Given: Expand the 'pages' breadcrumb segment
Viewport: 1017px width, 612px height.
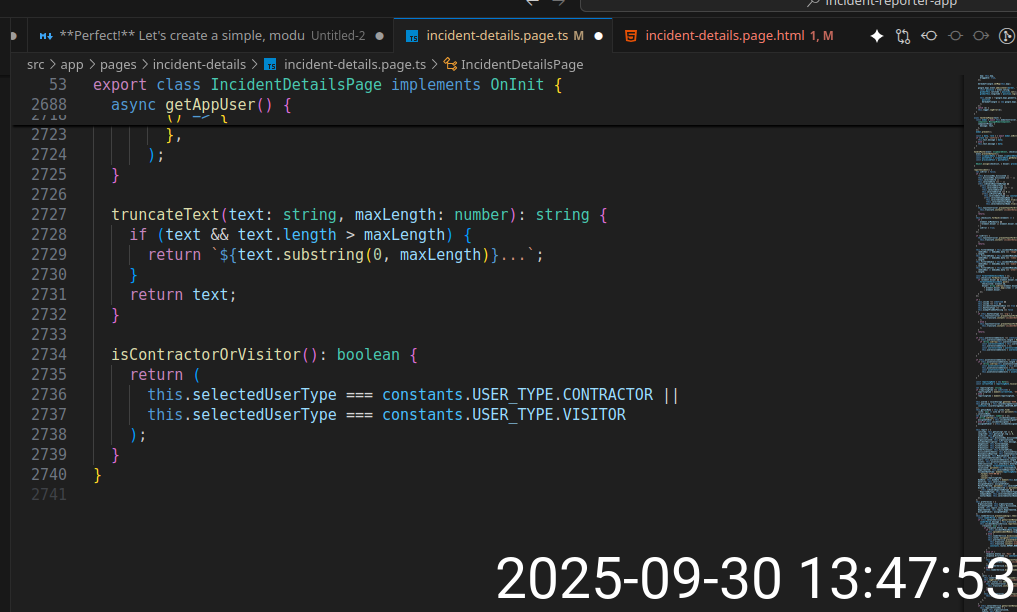Looking at the screenshot, I should click(118, 64).
